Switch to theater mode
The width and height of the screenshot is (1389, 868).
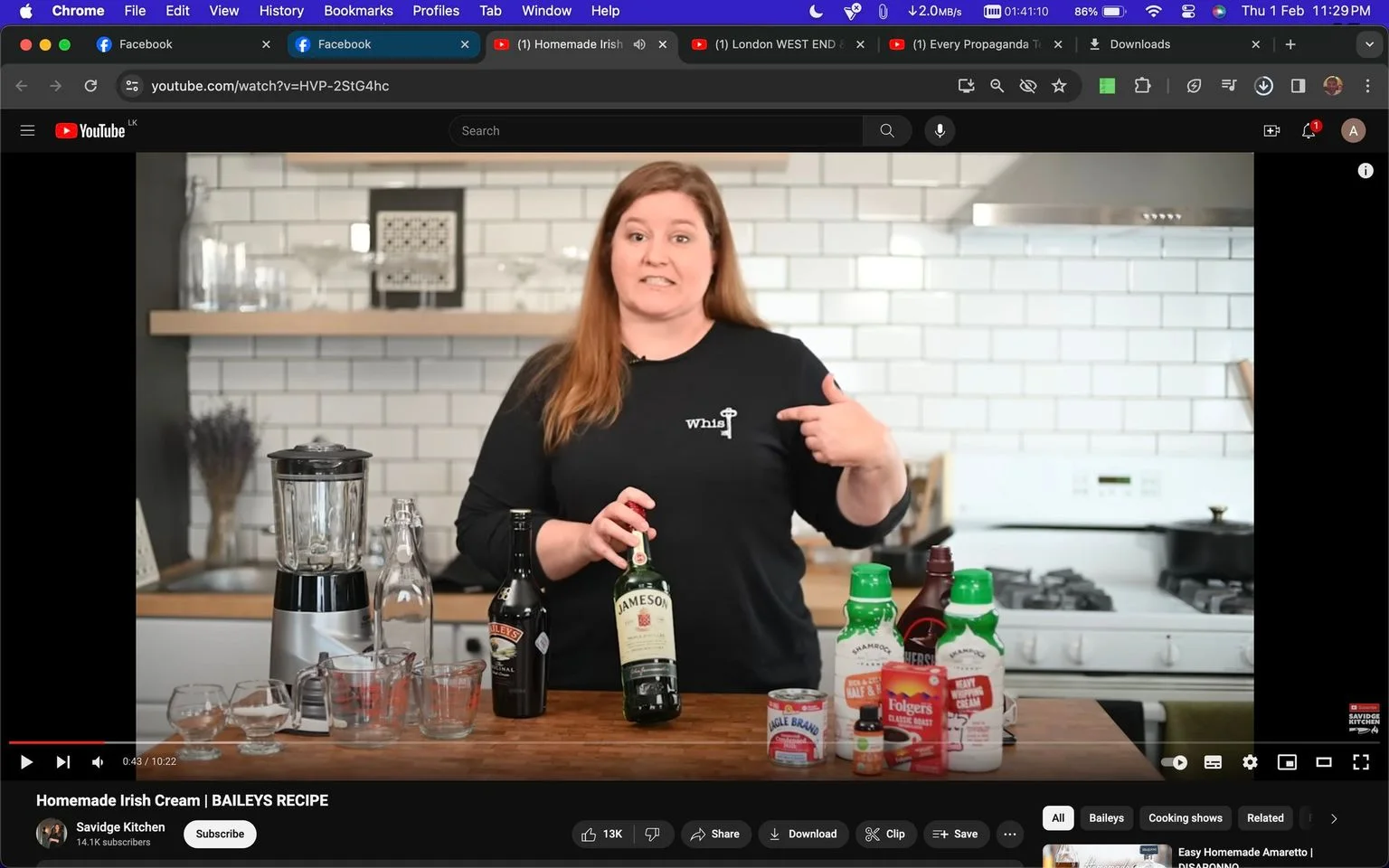[1324, 762]
